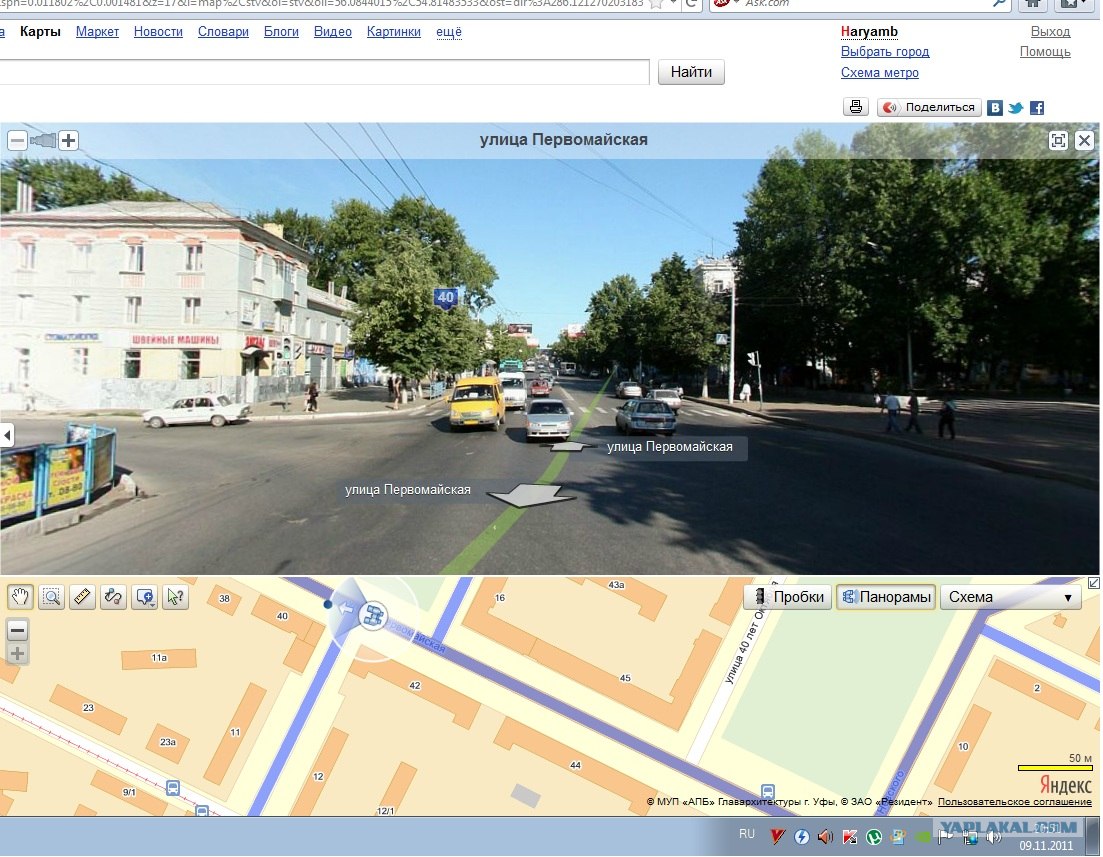Screen dimensions: 1103x857
Task: Toggle the Панорамы layer button
Action: click(x=886, y=597)
